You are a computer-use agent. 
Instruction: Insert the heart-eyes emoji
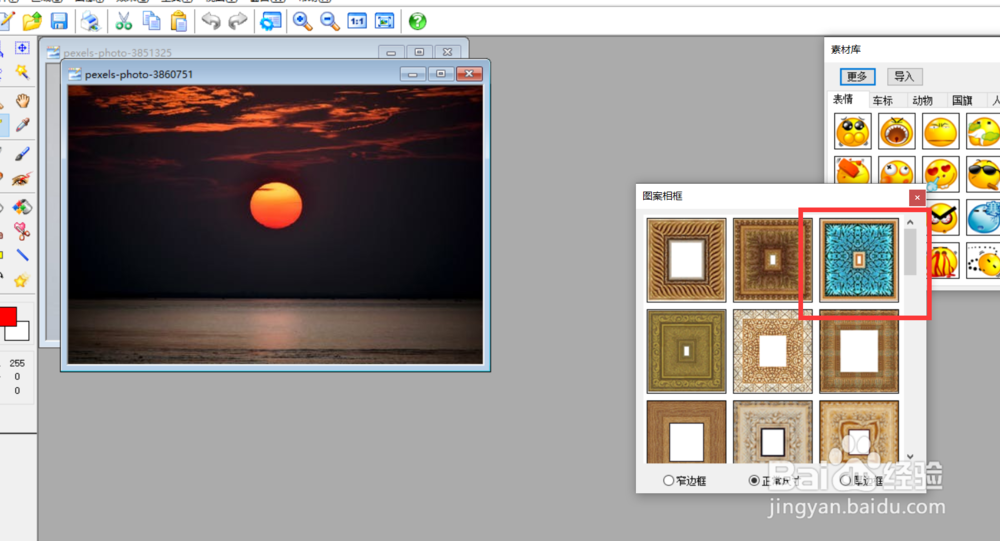(x=941, y=174)
